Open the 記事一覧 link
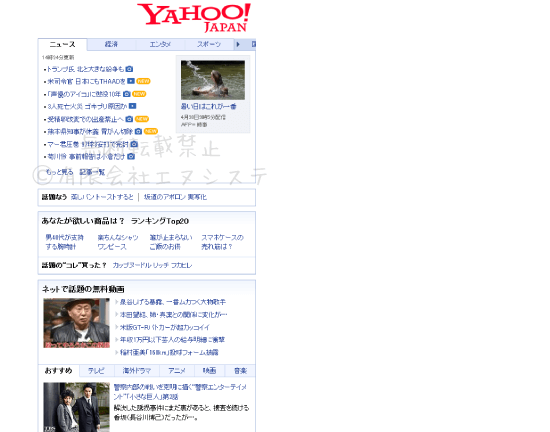 (x=92, y=172)
